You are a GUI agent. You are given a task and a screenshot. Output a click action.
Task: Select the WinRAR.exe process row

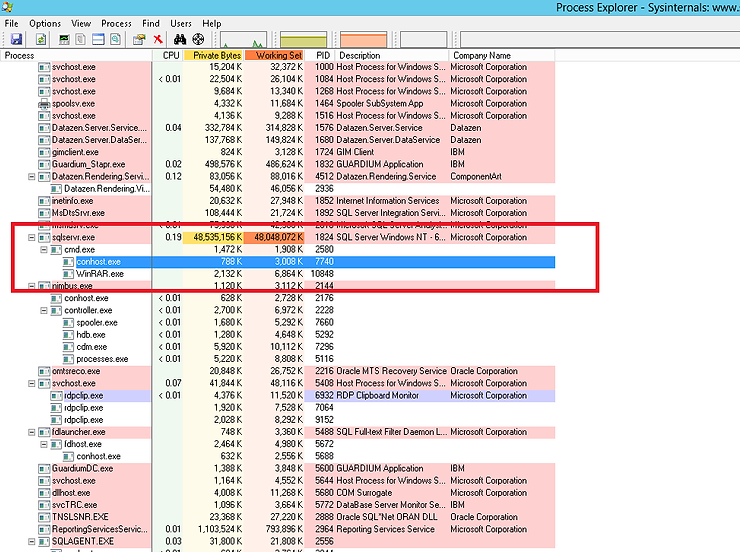[278, 274]
